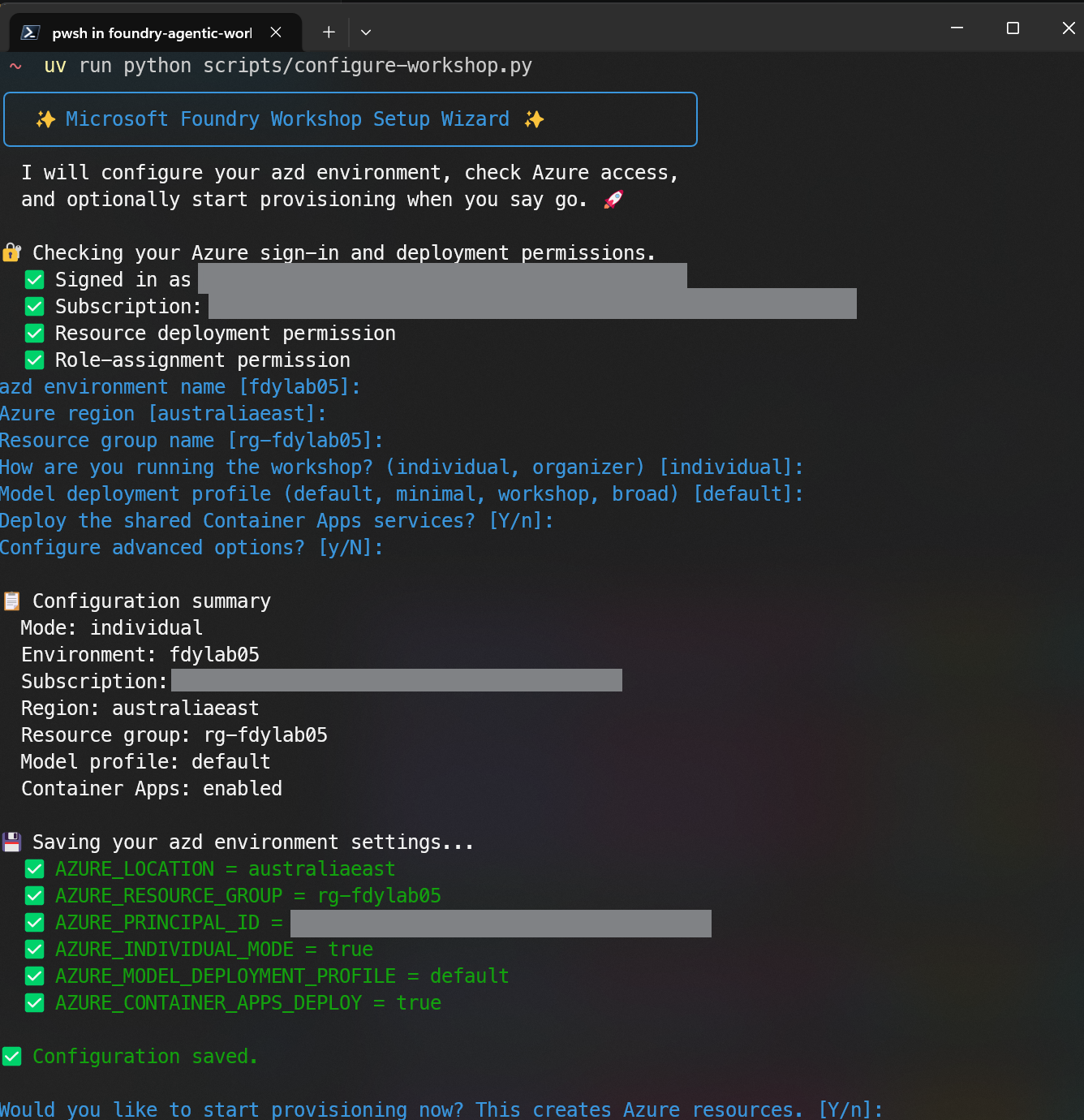Click the 'uv run python scripts/configure-workshop.py' command
Screen dimensions: 1084x1120
point(288,66)
